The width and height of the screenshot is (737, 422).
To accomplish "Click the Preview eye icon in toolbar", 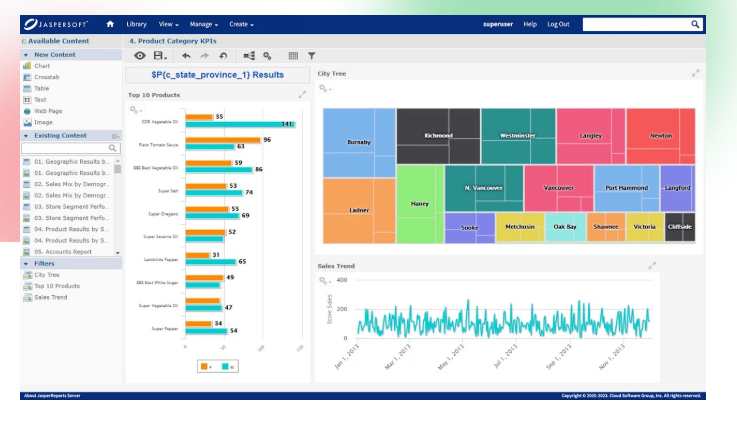I will [140, 55].
